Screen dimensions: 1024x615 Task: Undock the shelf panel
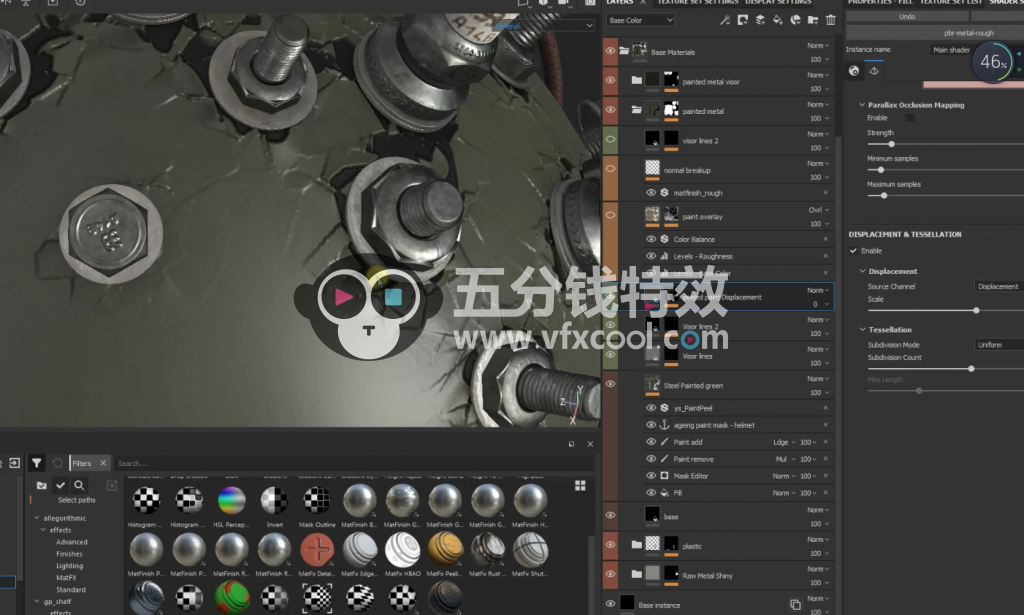click(571, 444)
